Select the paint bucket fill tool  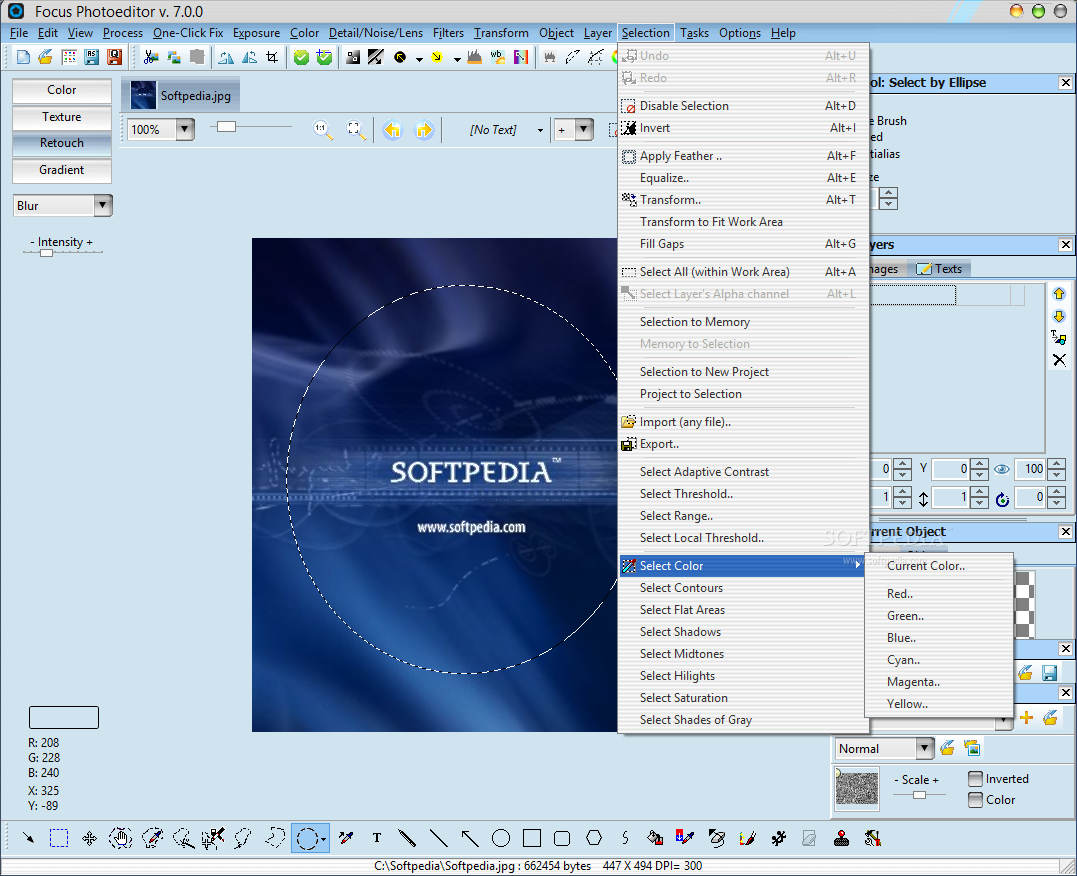[x=655, y=838]
